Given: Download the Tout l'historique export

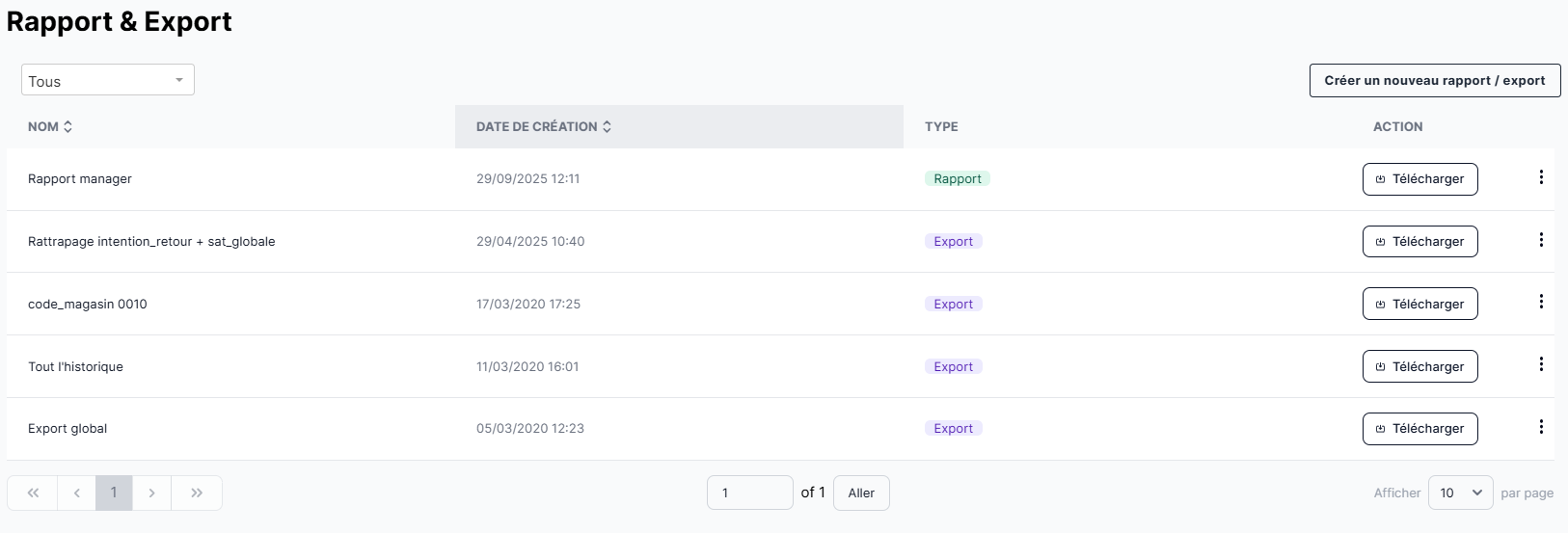Looking at the screenshot, I should coord(1419,366).
